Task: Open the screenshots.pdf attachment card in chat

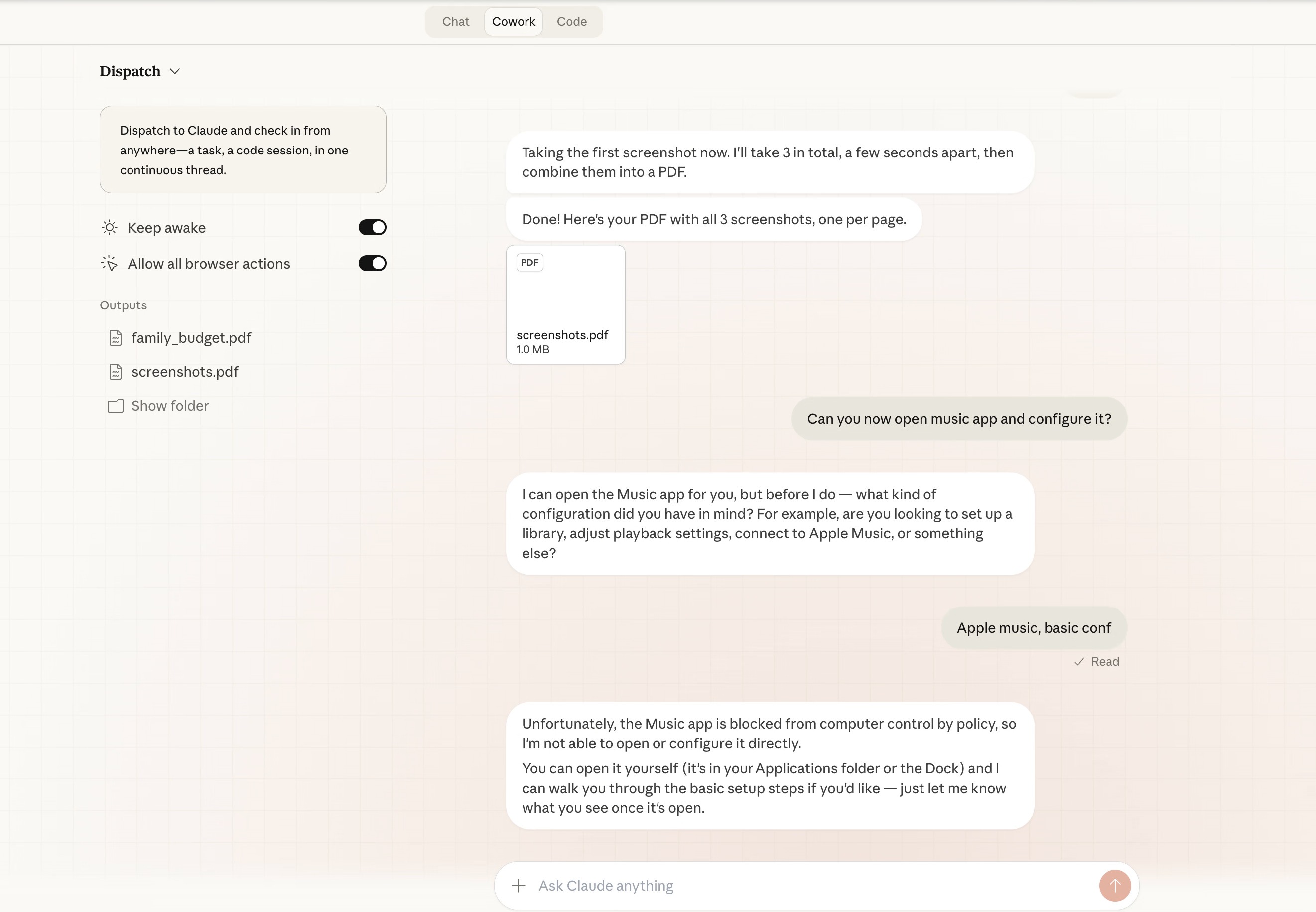Action: [x=565, y=304]
